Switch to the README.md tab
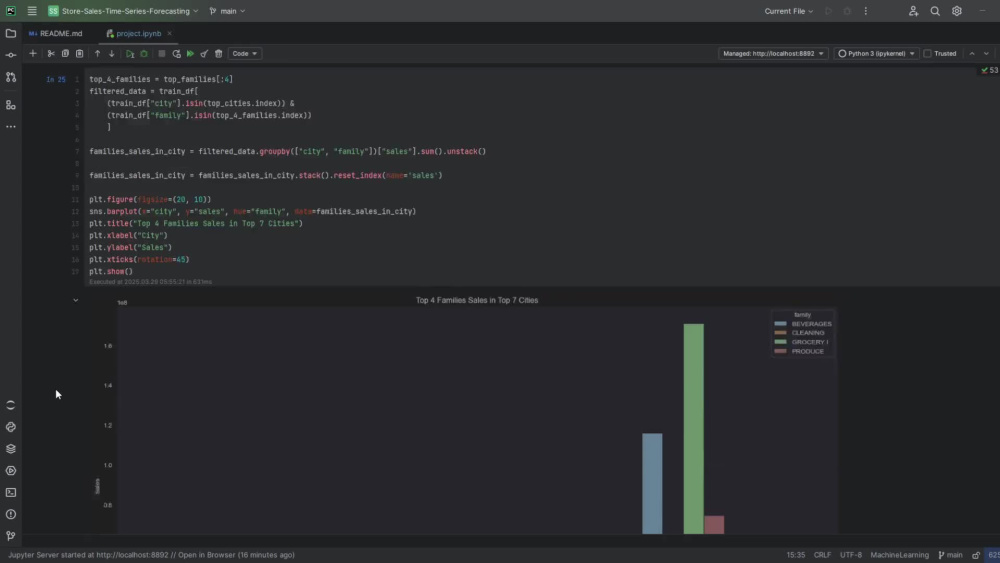This screenshot has height=563, width=1000. (x=55, y=33)
